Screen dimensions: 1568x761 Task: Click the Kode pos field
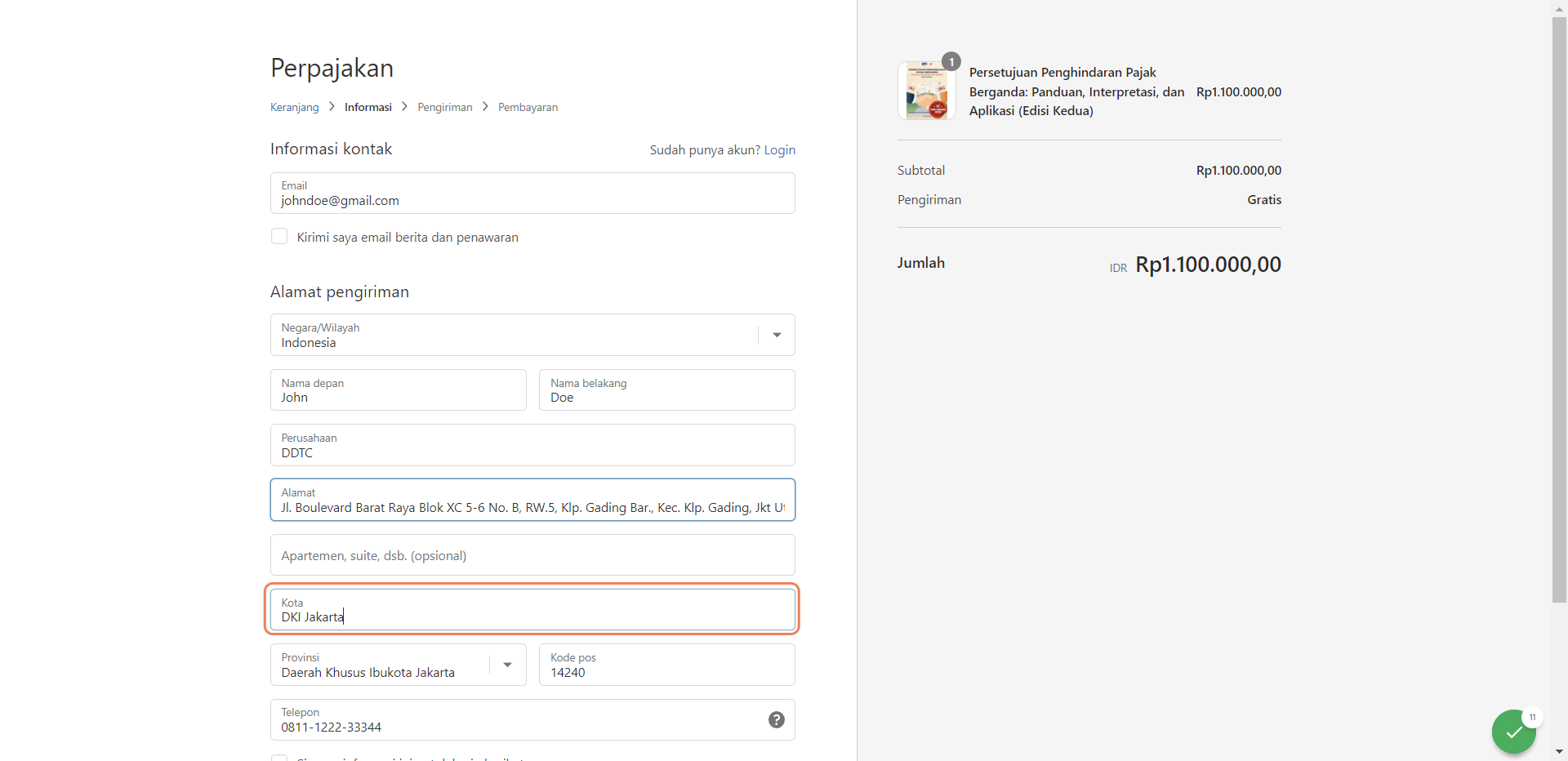pyautogui.click(x=667, y=665)
